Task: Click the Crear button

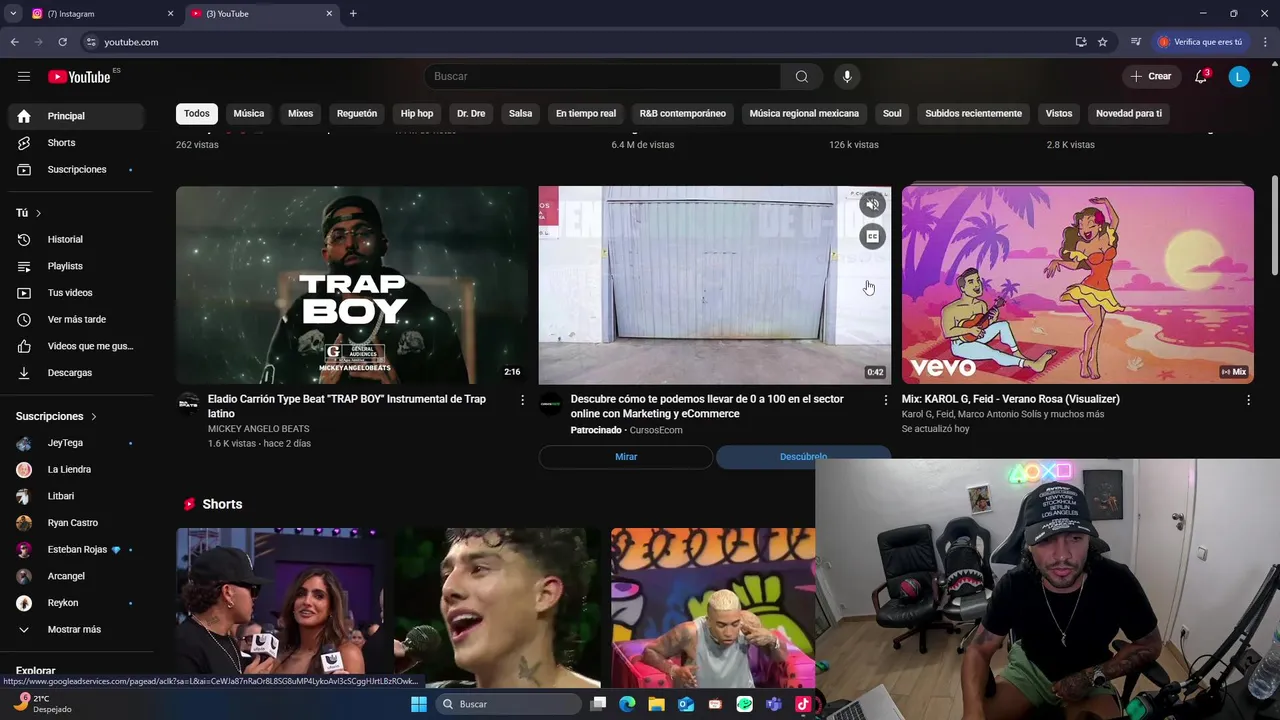Action: point(1151,76)
